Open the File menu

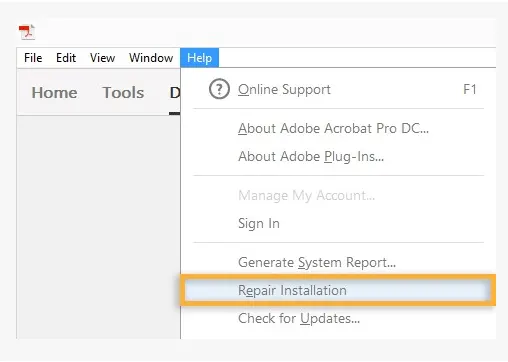coord(33,58)
